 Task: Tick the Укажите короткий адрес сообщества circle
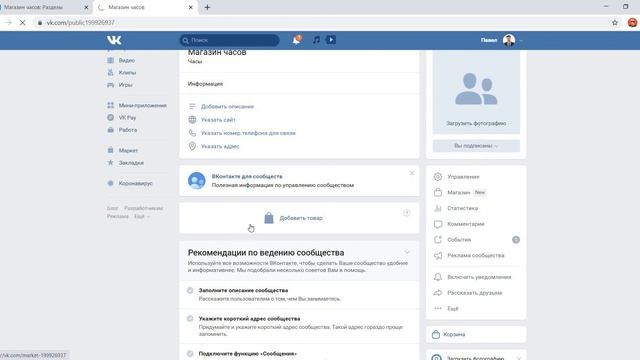click(x=190, y=319)
